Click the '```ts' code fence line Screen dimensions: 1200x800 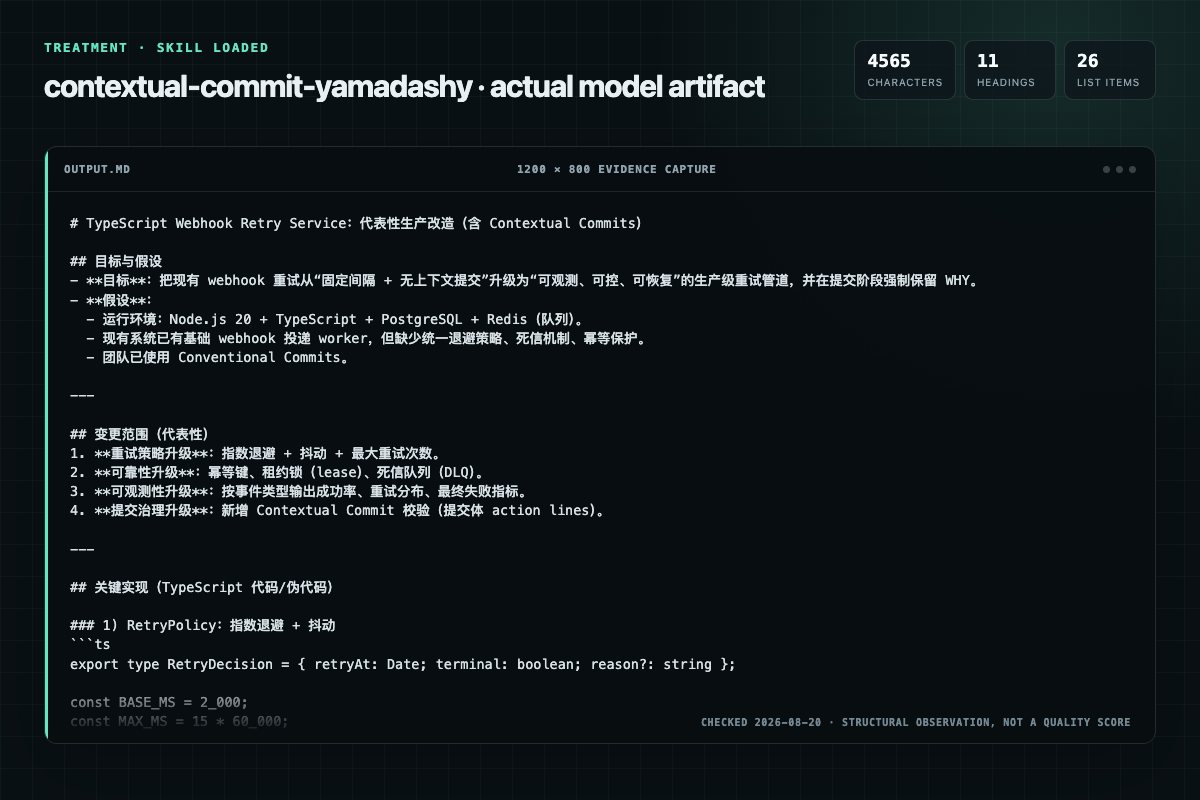click(x=90, y=644)
